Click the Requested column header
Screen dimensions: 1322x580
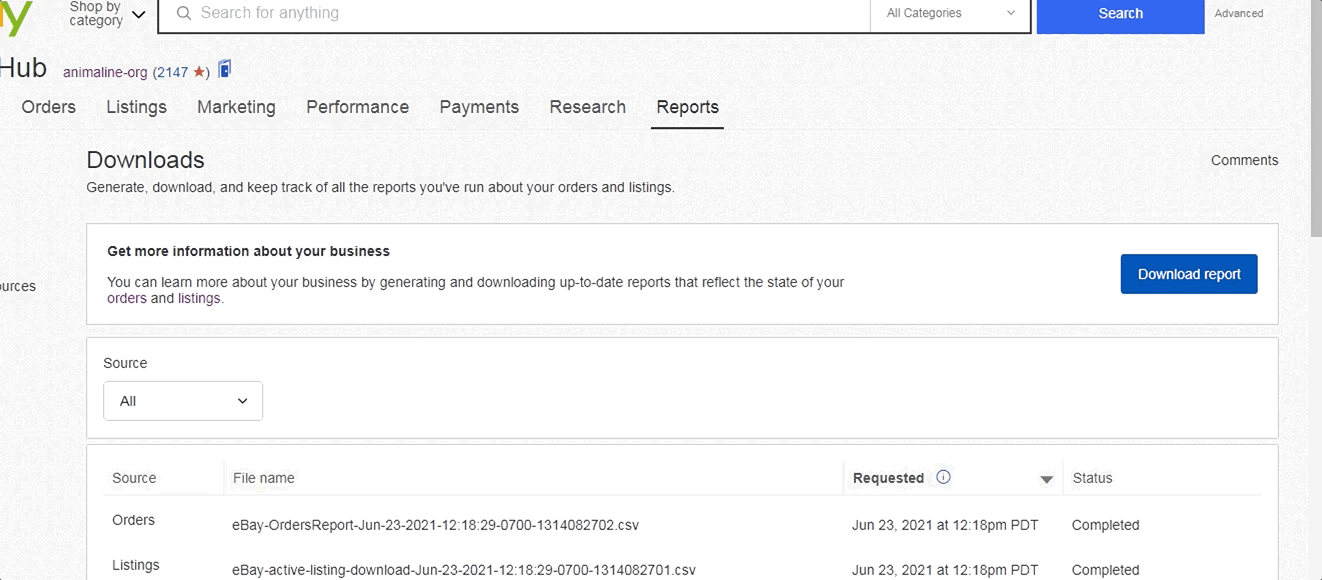coord(888,478)
